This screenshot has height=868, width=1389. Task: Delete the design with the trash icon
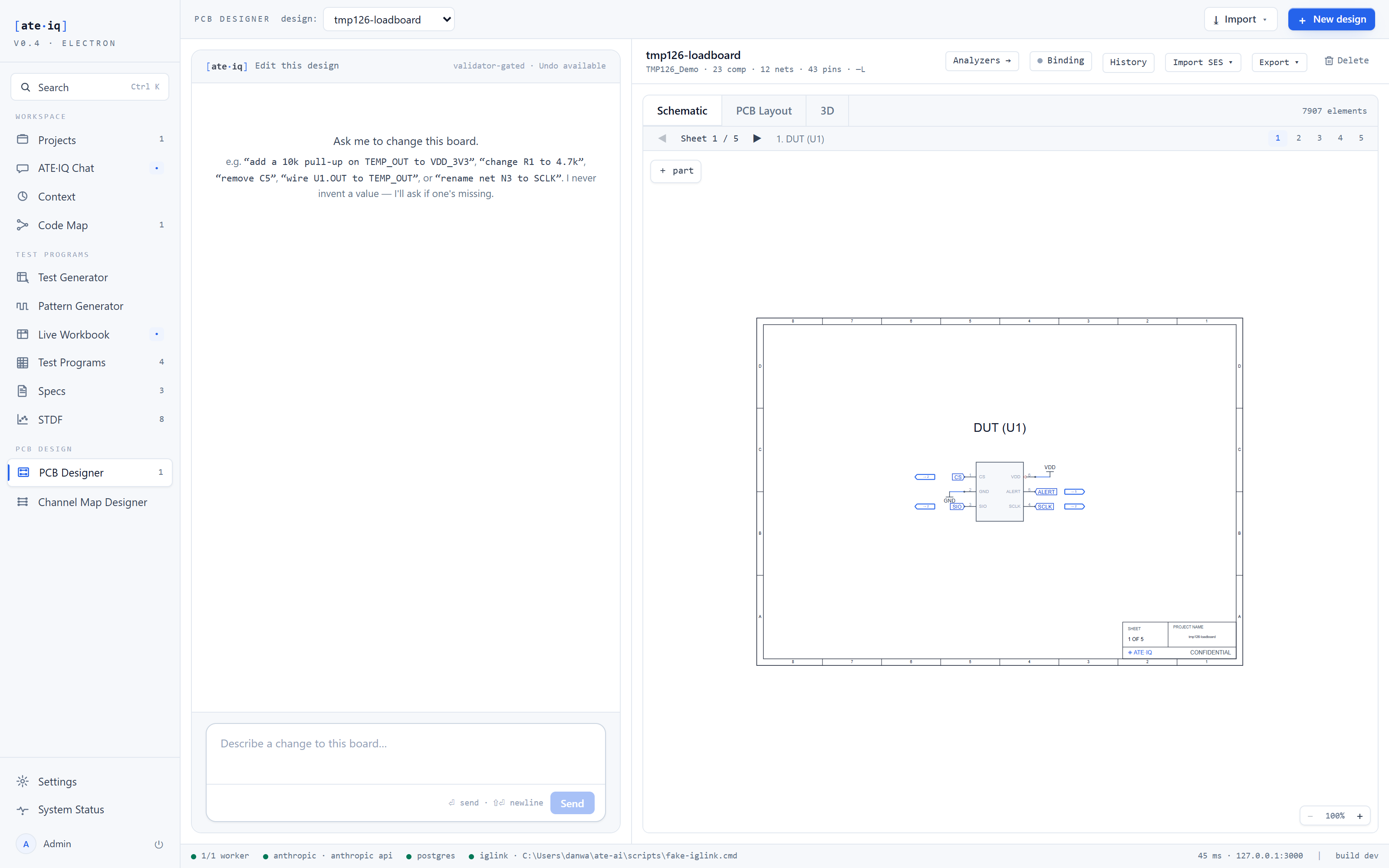(1346, 61)
